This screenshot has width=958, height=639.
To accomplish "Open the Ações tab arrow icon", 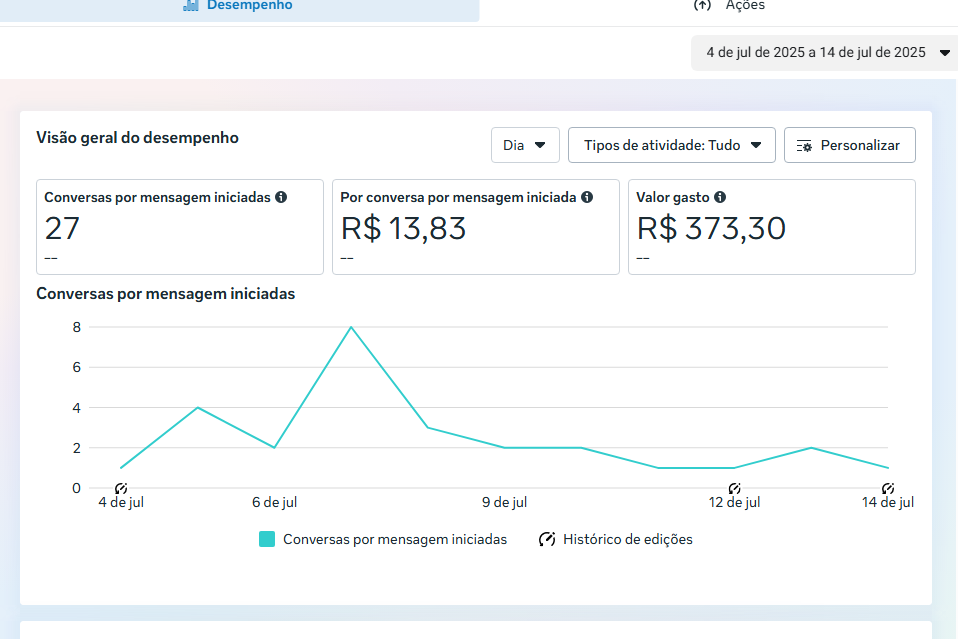I will [702, 5].
